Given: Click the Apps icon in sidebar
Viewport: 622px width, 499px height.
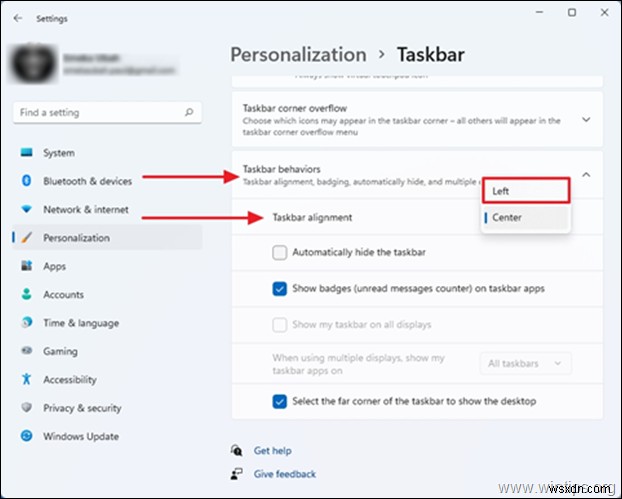Looking at the screenshot, I should click(x=26, y=266).
